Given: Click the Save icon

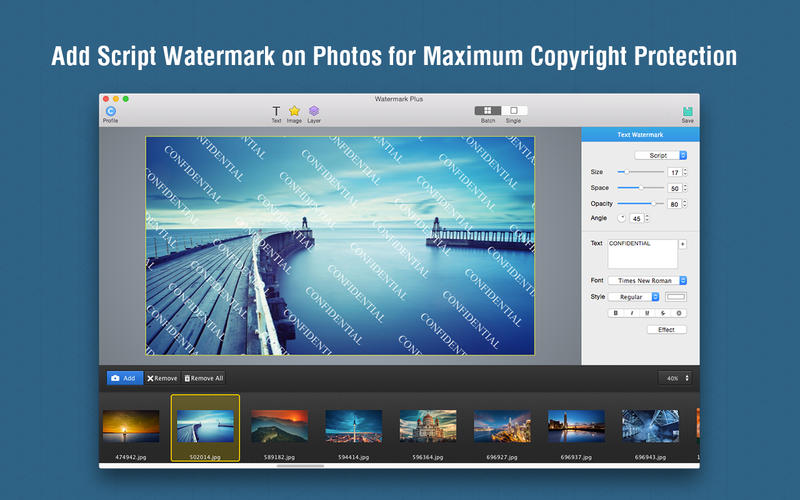Looking at the screenshot, I should pyautogui.click(x=687, y=112).
